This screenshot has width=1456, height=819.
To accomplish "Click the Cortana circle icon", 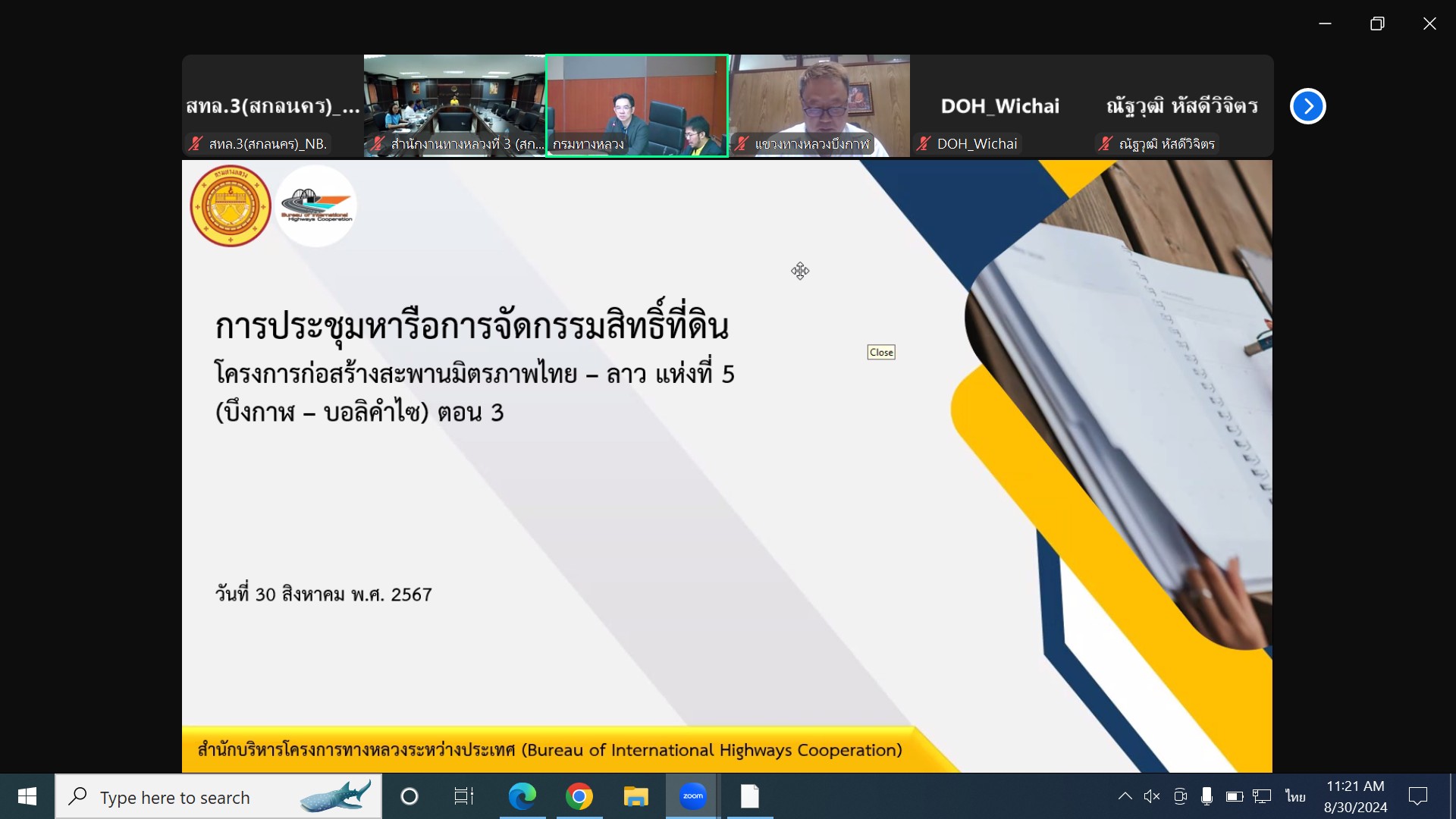I will (x=409, y=796).
